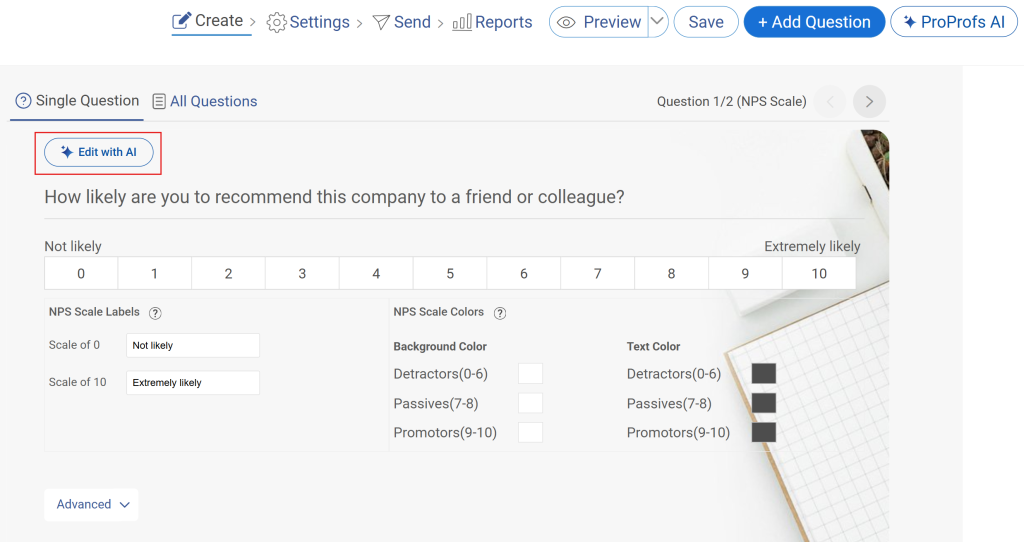This screenshot has height=542, width=1024.
Task: Edit the question title text
Action: 334,197
